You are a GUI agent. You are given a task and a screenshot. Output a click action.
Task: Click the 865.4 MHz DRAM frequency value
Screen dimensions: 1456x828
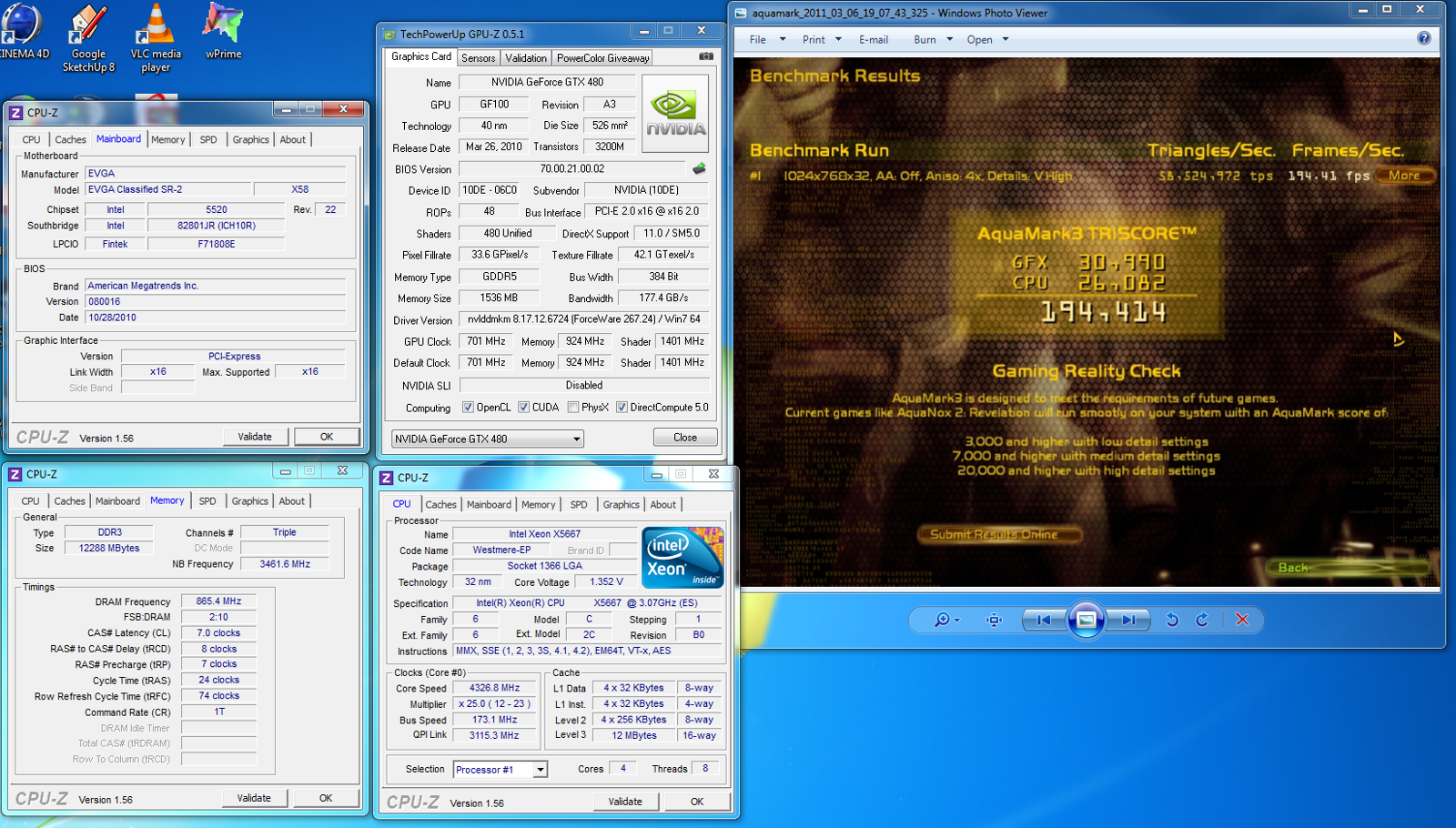pyautogui.click(x=218, y=601)
